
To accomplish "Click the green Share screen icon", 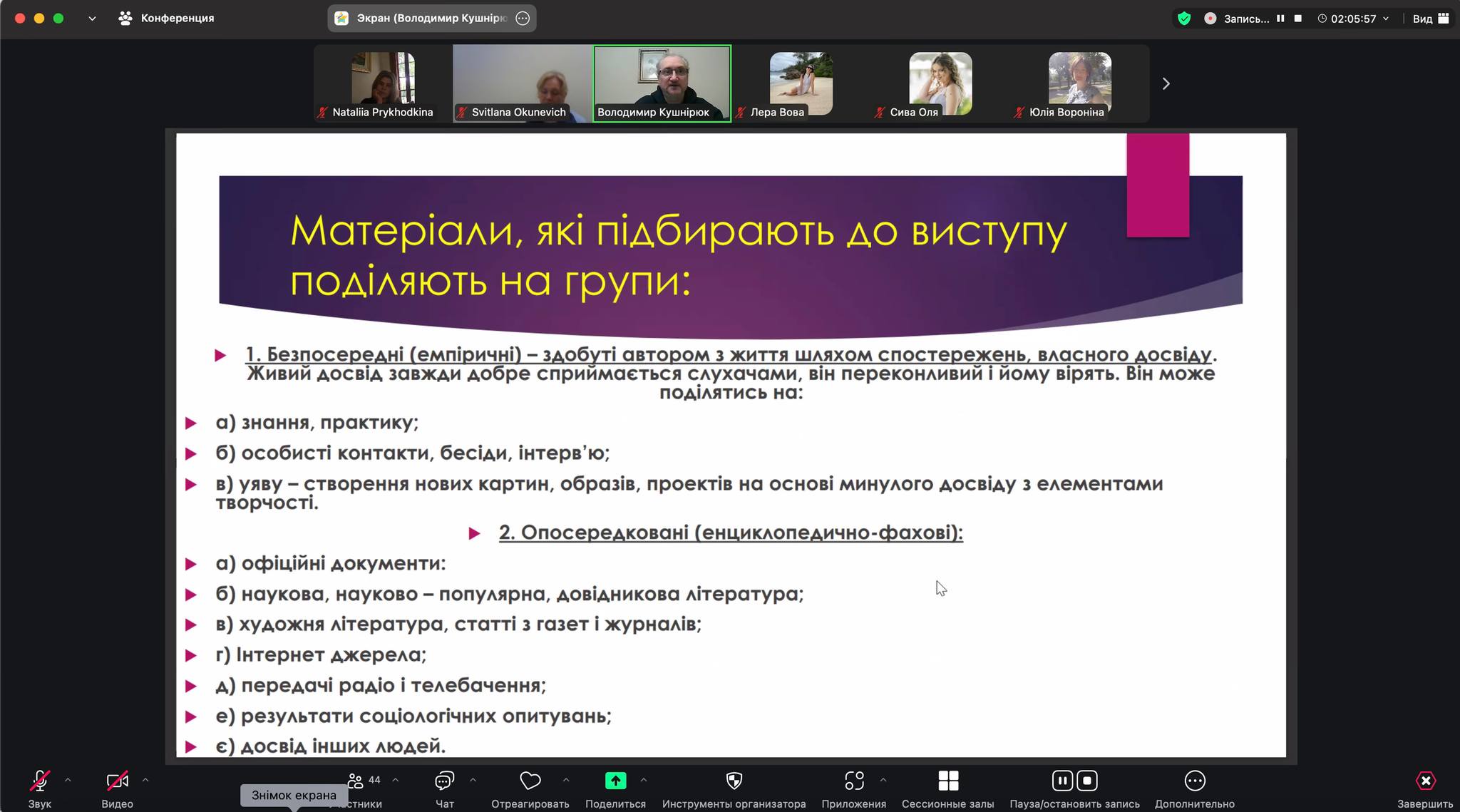I will pos(615,781).
